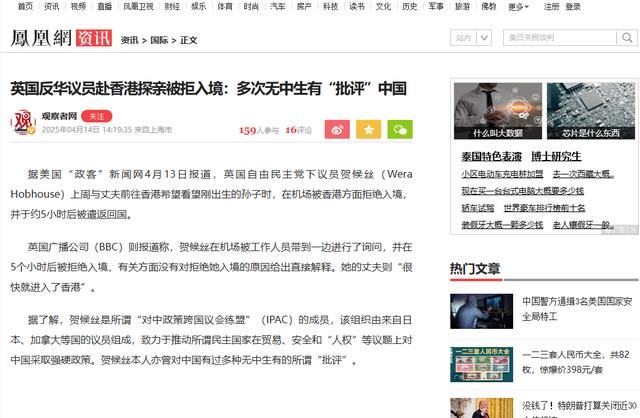Follow 观察者网 with 关注 button

coord(97,116)
